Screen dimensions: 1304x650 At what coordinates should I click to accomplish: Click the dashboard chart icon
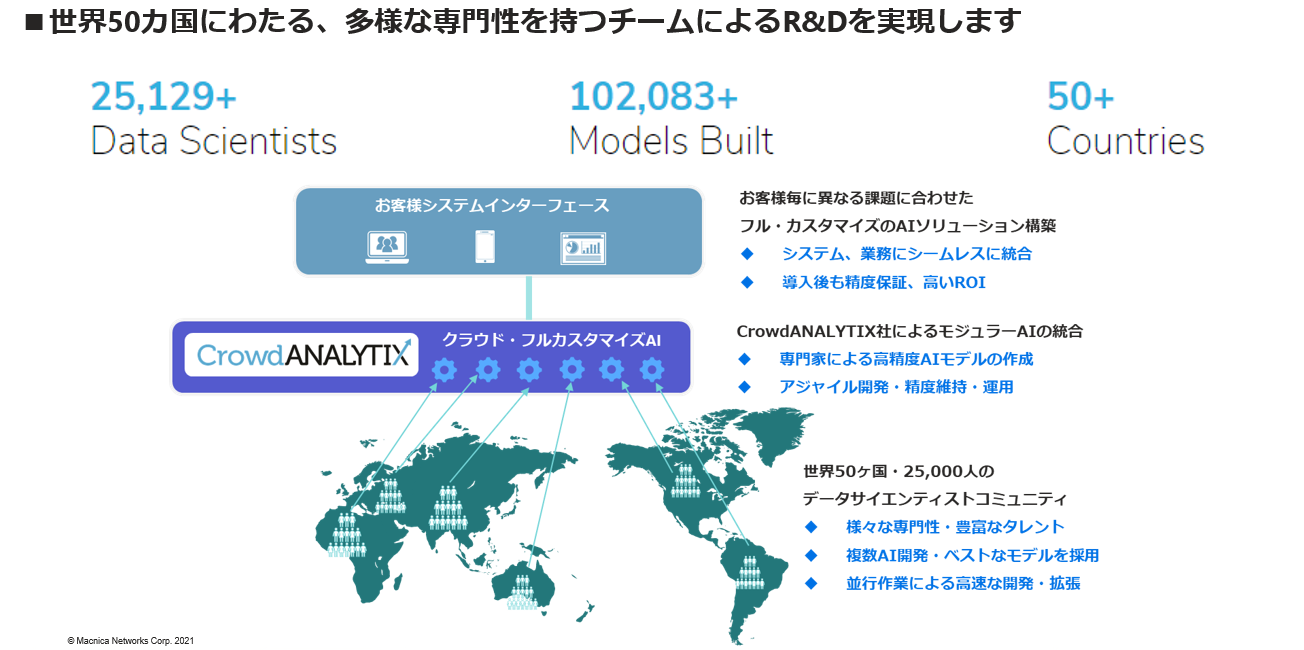pyautogui.click(x=582, y=247)
